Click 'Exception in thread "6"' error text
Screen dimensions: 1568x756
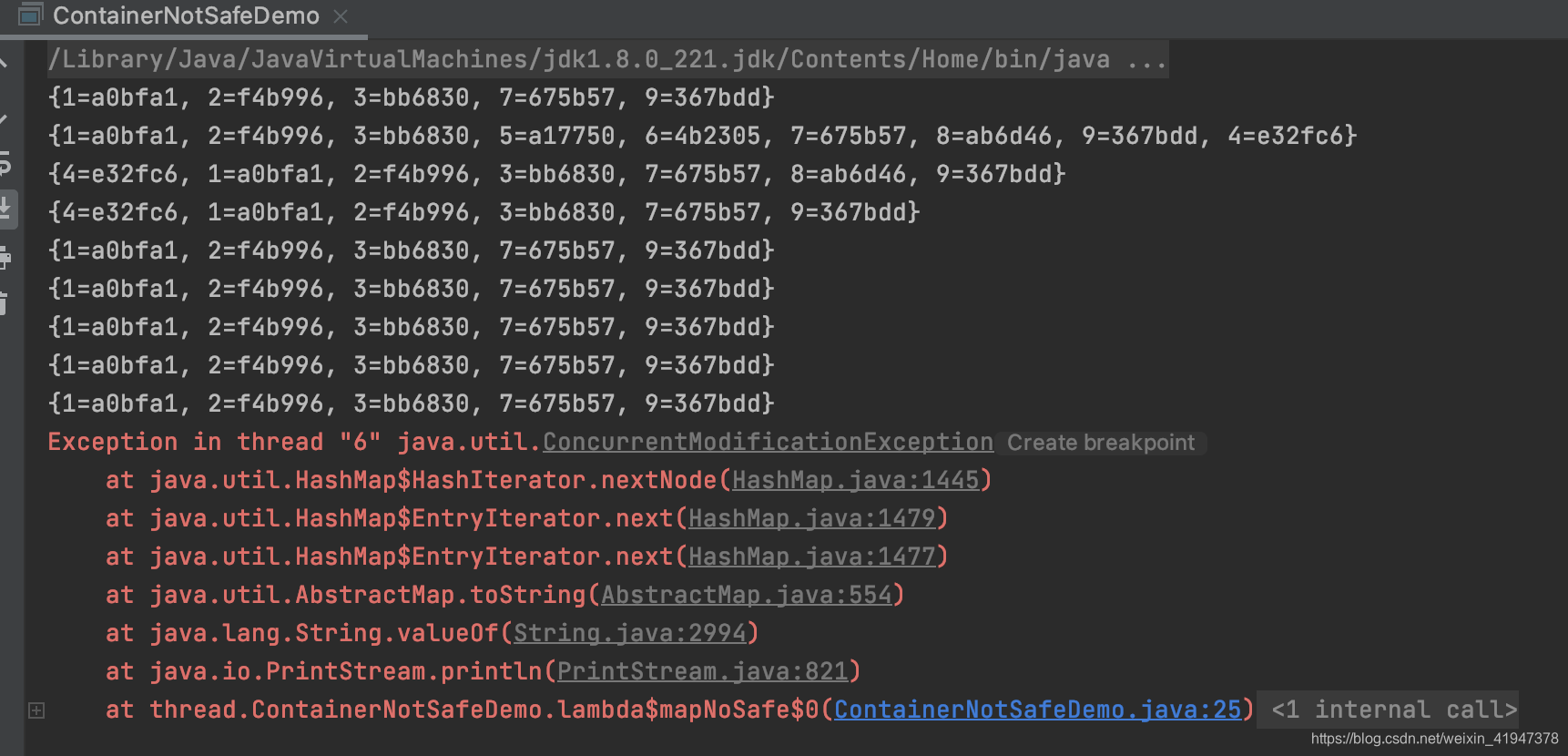(214, 442)
